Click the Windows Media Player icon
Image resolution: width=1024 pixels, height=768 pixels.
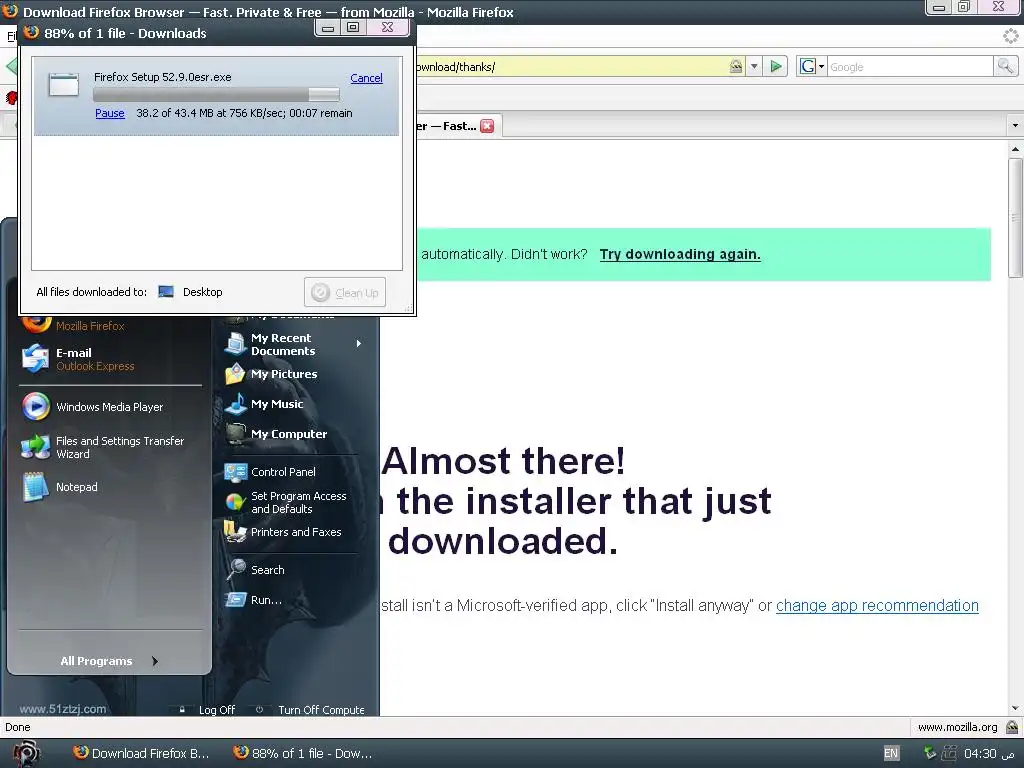[35, 407]
